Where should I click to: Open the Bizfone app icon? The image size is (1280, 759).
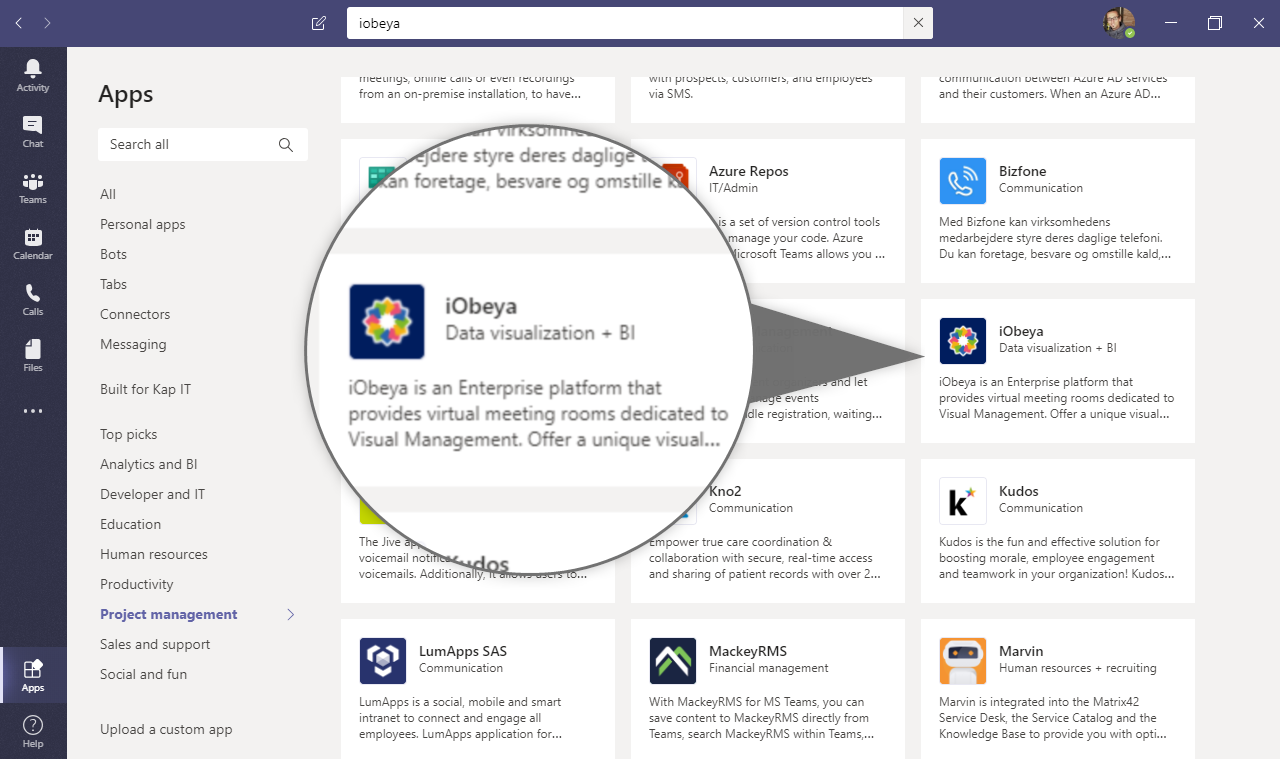tap(963, 181)
